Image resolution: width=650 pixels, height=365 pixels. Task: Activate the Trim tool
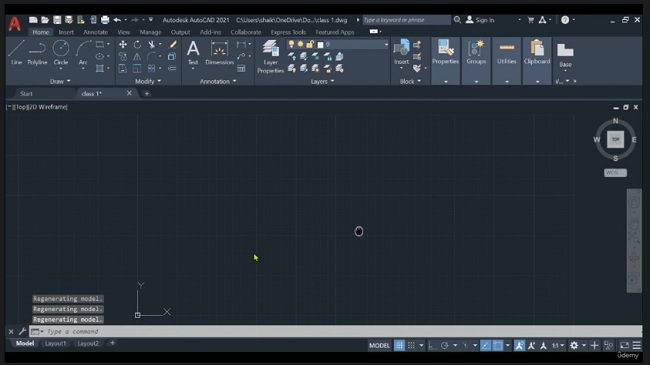pyautogui.click(x=152, y=44)
